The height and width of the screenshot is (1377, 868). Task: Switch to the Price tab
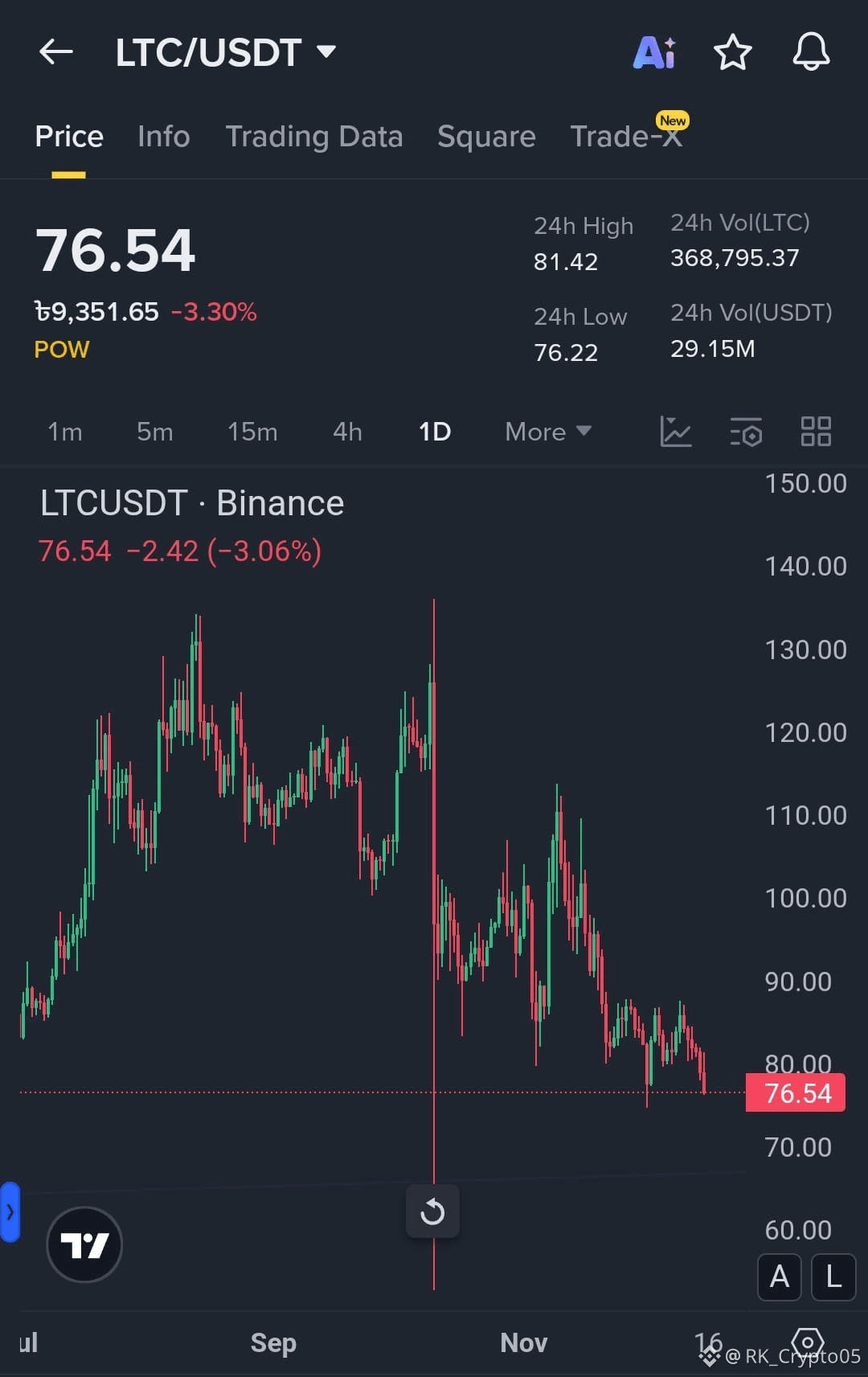[69, 137]
